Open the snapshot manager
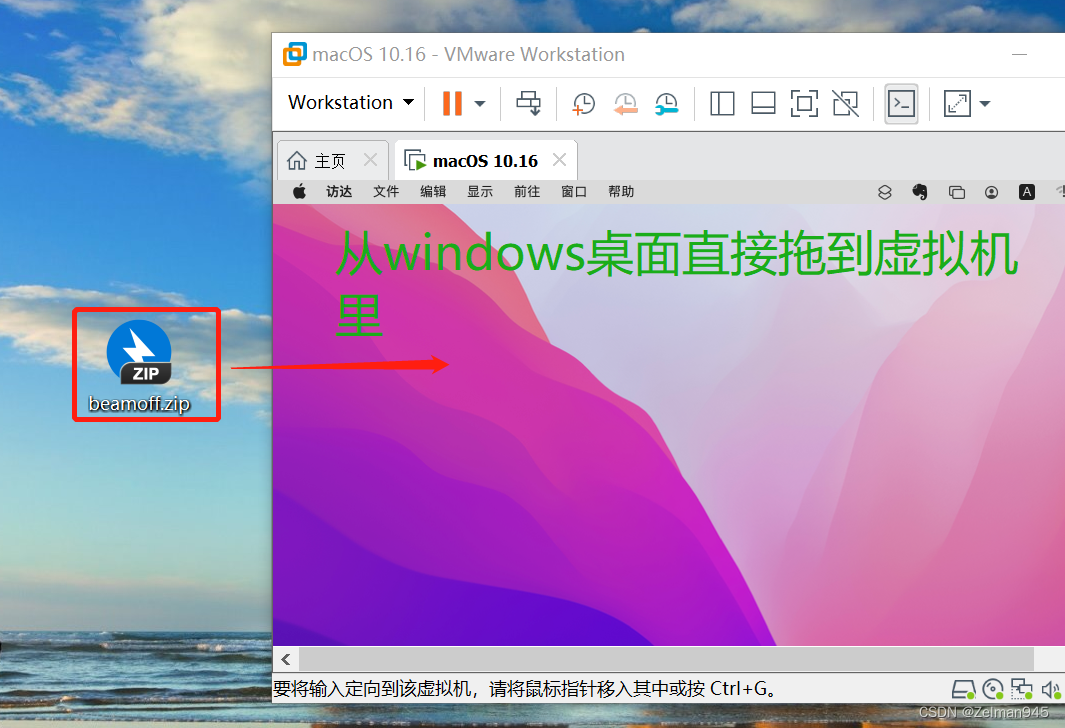 pyautogui.click(x=666, y=103)
